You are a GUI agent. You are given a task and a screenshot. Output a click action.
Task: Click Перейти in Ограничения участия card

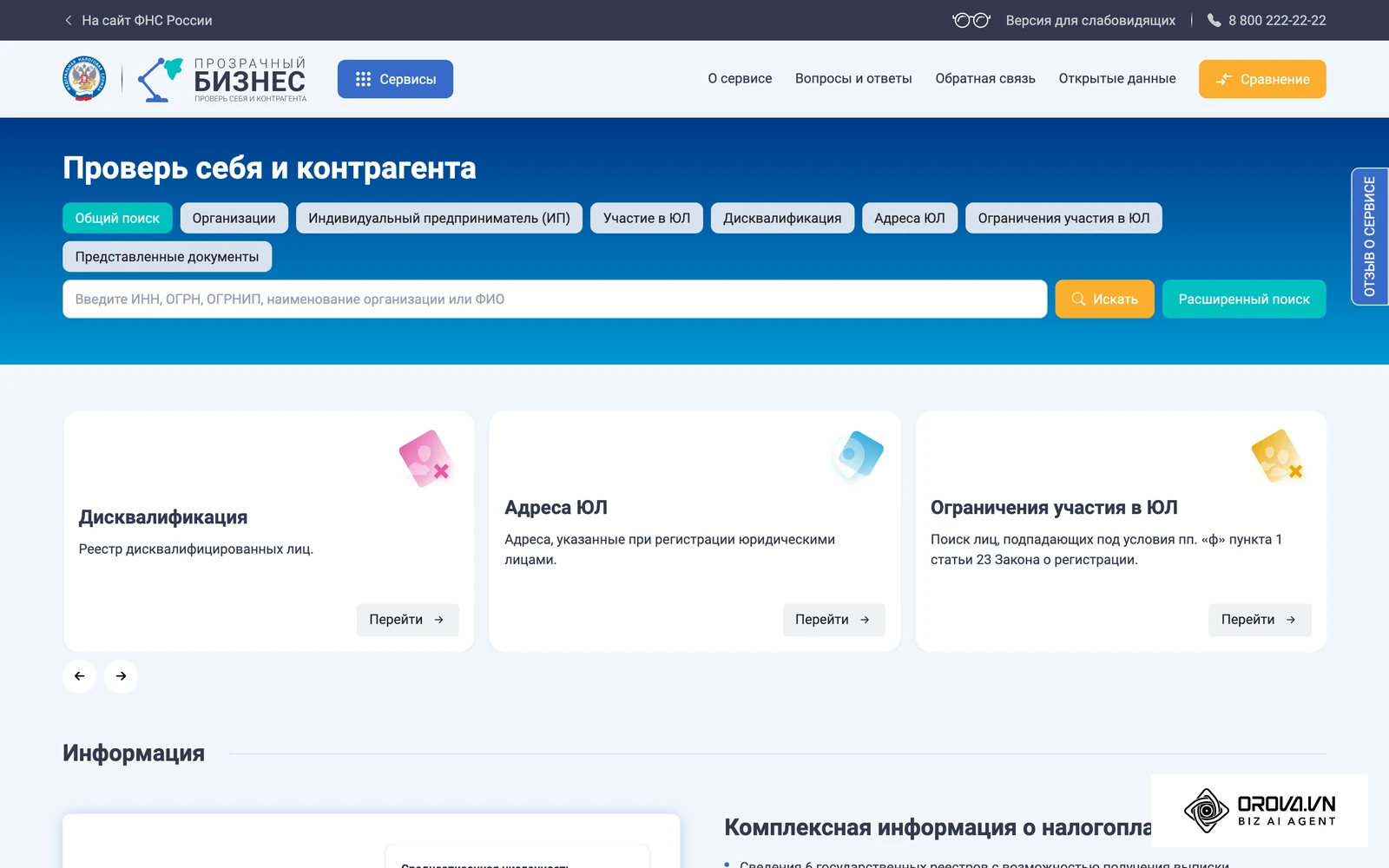click(1260, 620)
